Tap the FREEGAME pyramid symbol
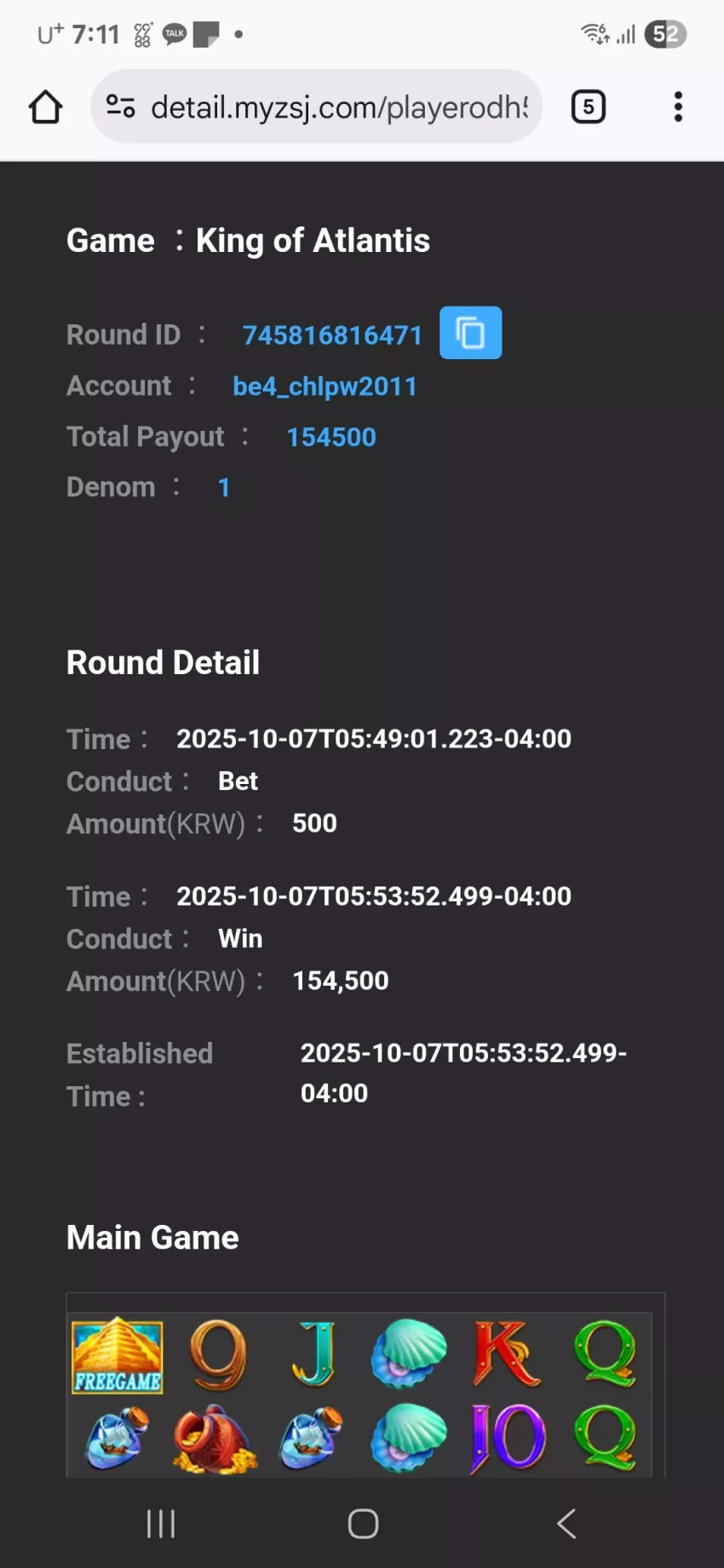The image size is (724, 1568). click(117, 1355)
